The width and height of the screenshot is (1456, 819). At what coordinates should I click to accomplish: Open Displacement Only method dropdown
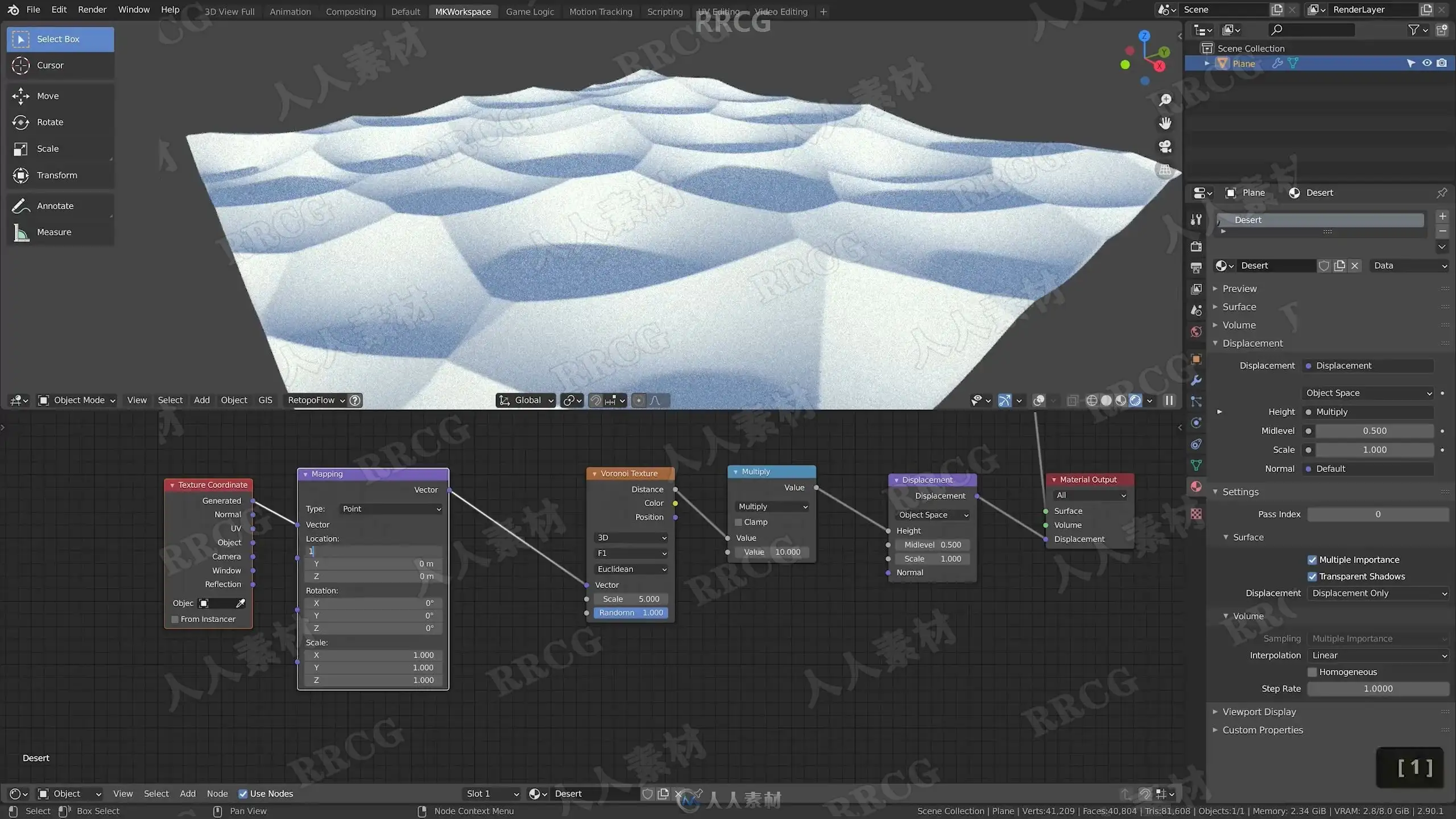1378,593
